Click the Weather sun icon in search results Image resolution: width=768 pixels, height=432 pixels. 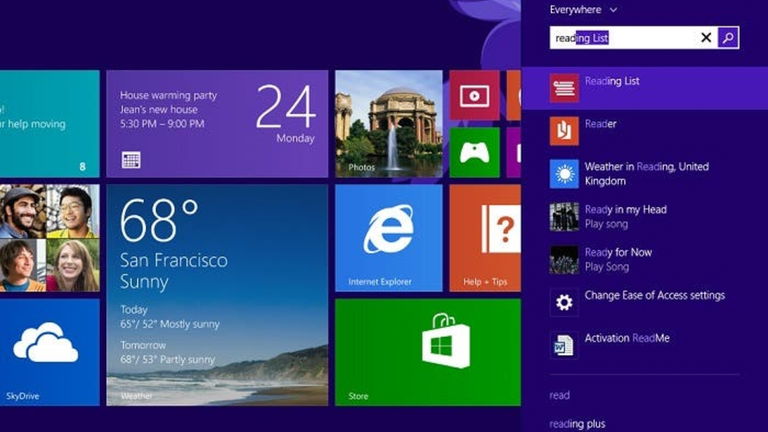[x=564, y=174]
